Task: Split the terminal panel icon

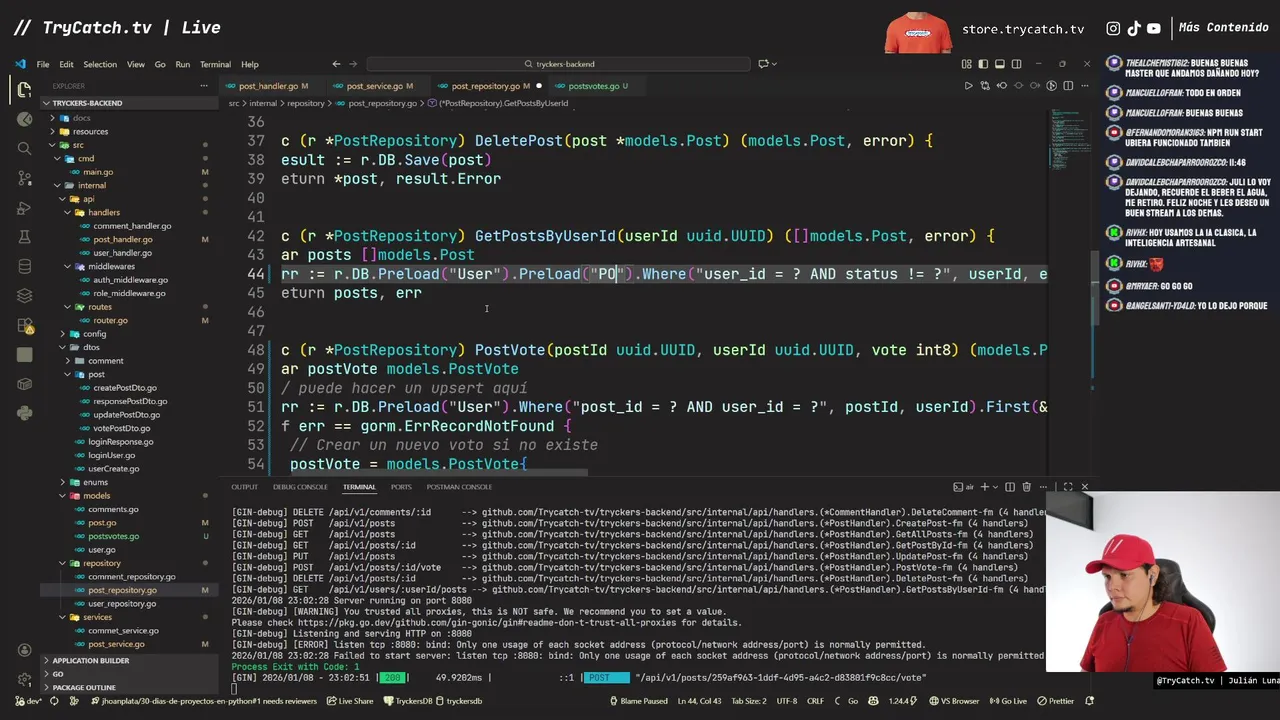Action: pyautogui.click(x=1010, y=487)
